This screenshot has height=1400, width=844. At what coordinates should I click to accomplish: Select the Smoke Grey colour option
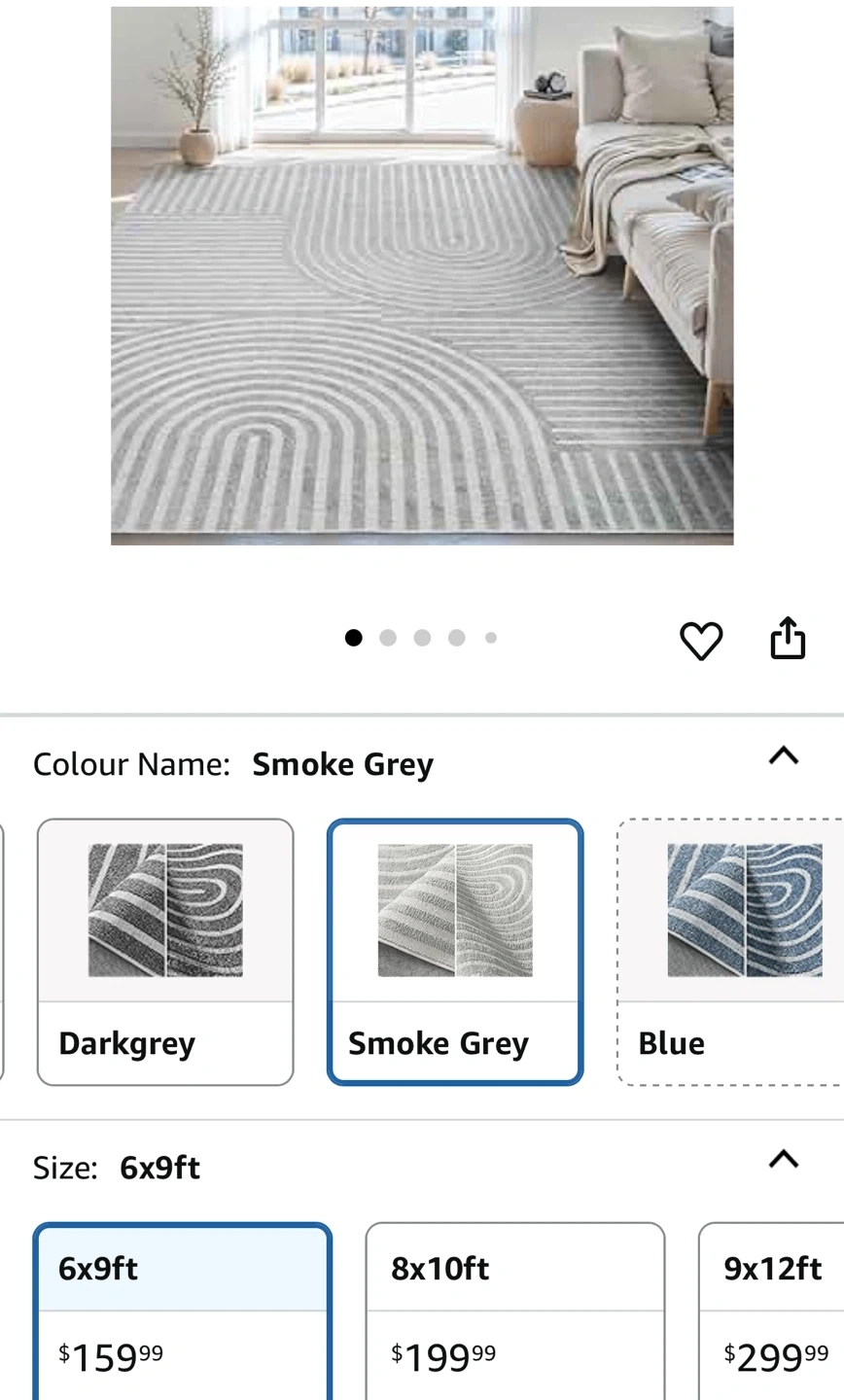pos(455,952)
